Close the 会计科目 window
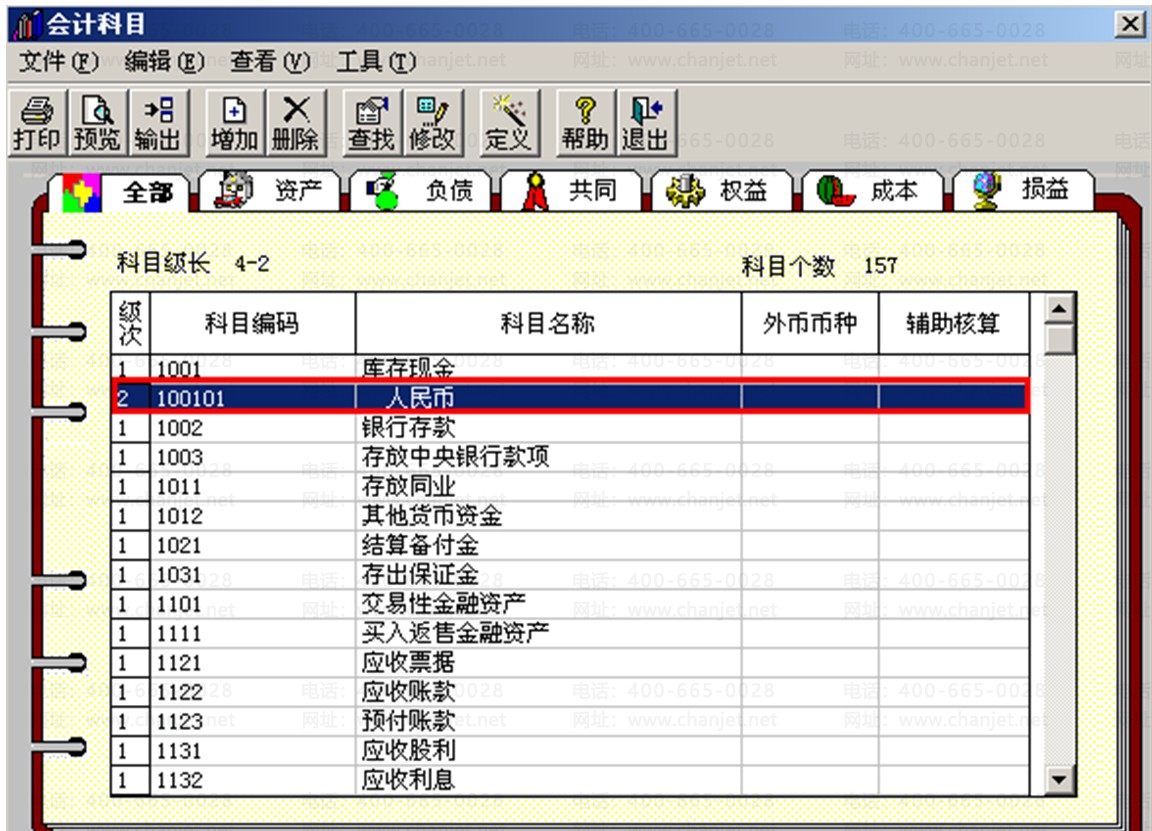The image size is (1152, 831). tap(1129, 24)
